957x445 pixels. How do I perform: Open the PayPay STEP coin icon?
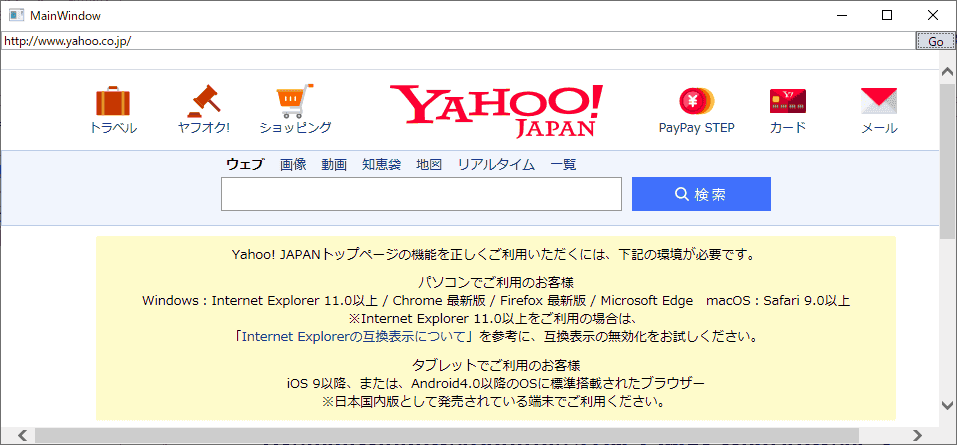(x=696, y=101)
